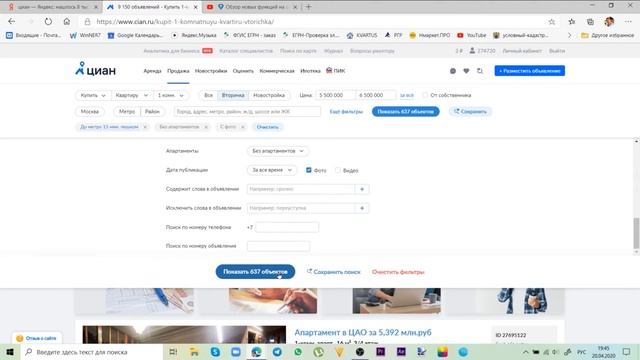Screen dimensions: 640x360
Task: Click Очистить фильтры link
Action: coord(398,272)
